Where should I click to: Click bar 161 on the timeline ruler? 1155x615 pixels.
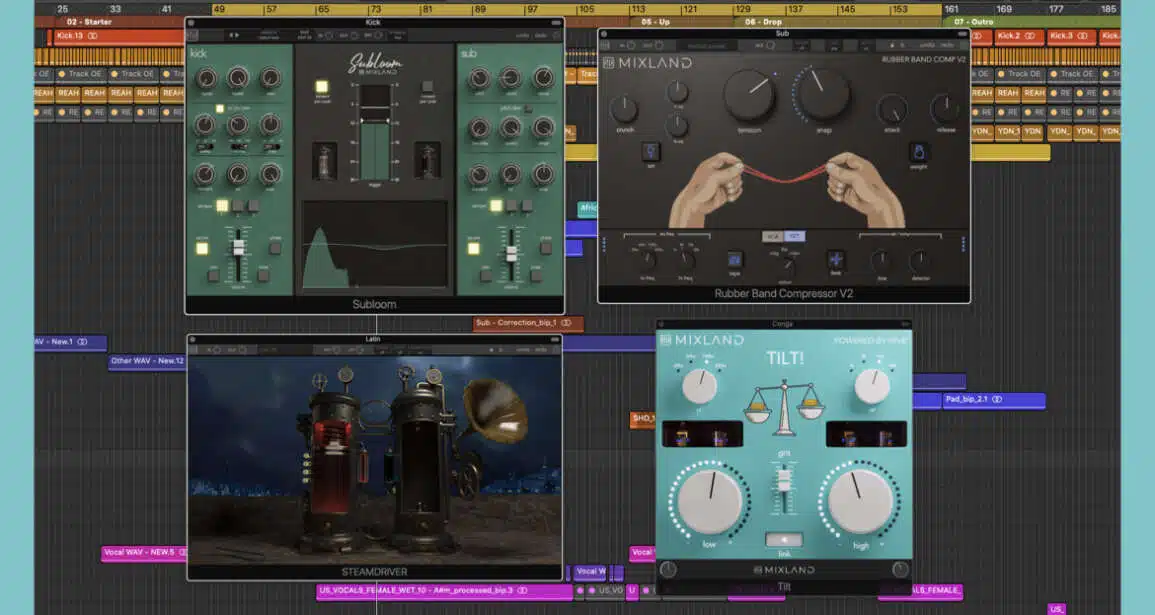(x=952, y=10)
